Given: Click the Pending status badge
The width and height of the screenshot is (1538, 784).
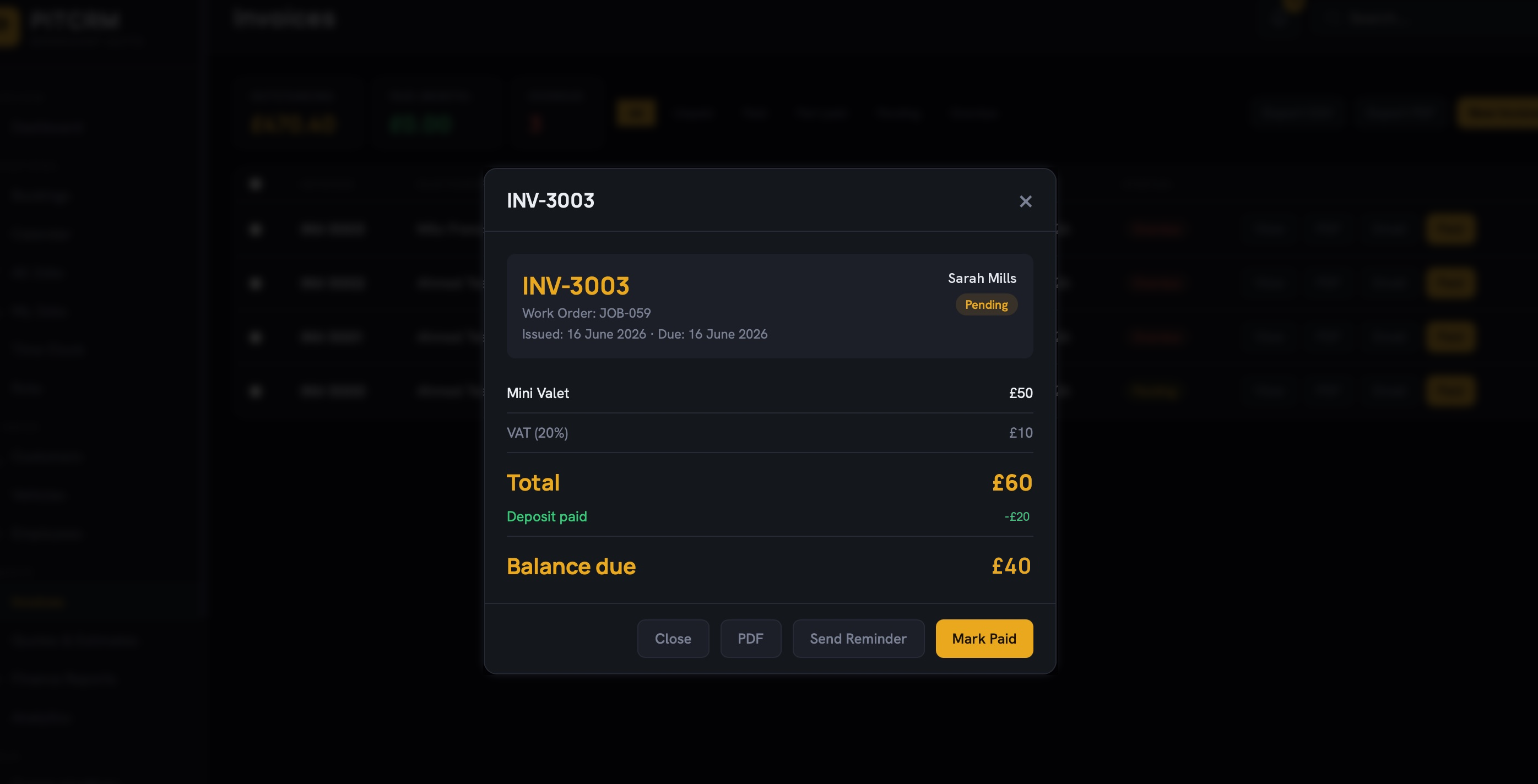Looking at the screenshot, I should point(987,304).
